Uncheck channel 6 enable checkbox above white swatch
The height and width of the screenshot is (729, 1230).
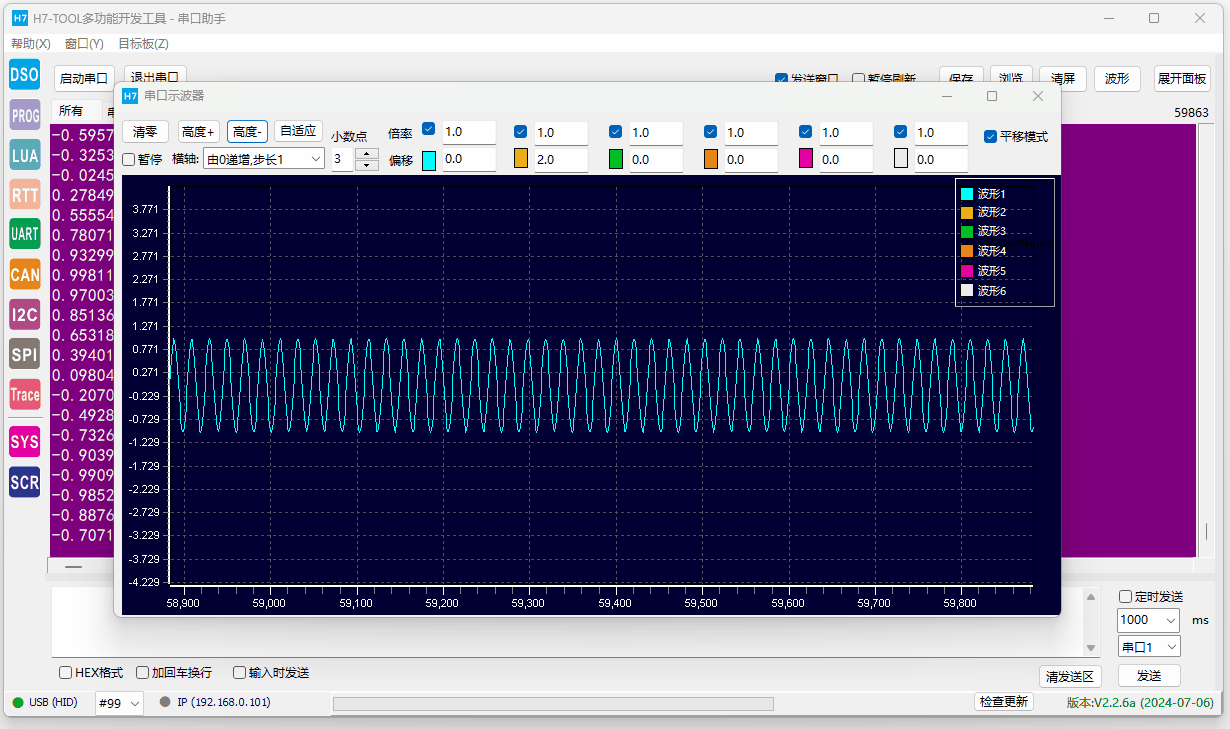point(900,132)
